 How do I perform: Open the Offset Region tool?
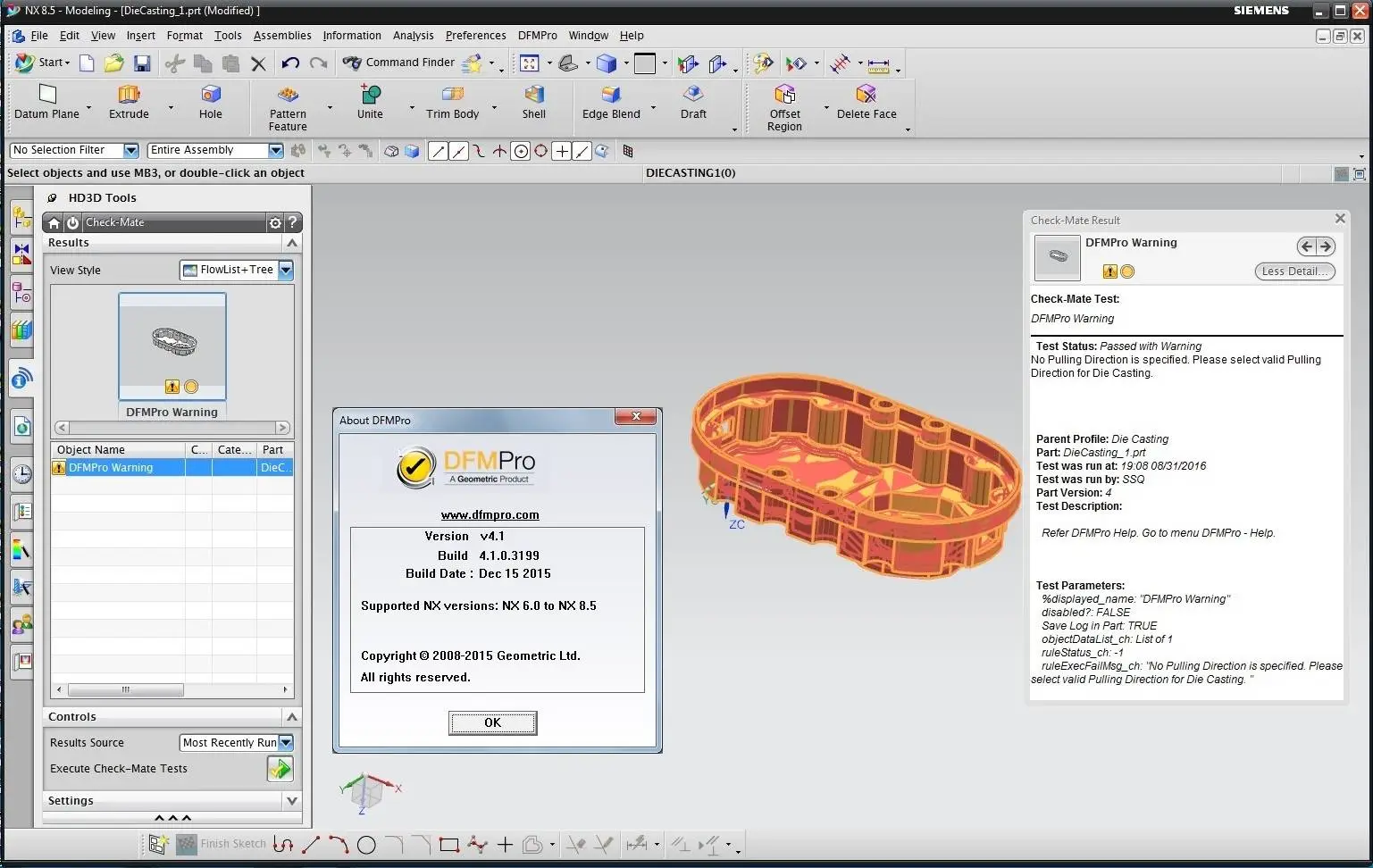[784, 108]
